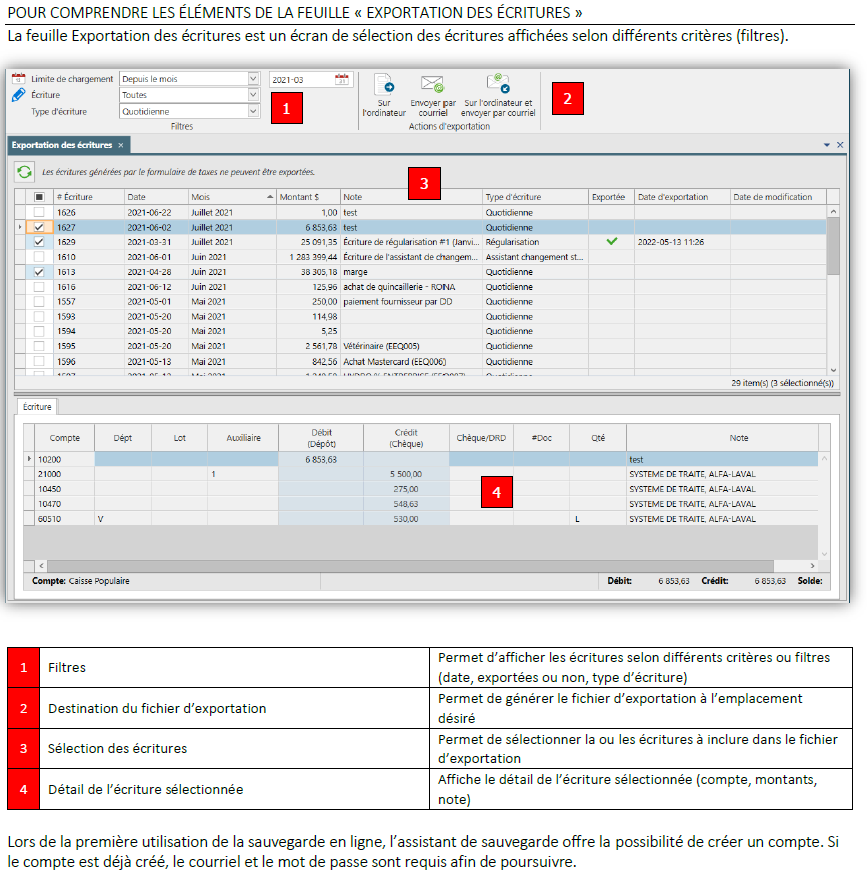Close the Exportation des écritures tab

[121, 145]
